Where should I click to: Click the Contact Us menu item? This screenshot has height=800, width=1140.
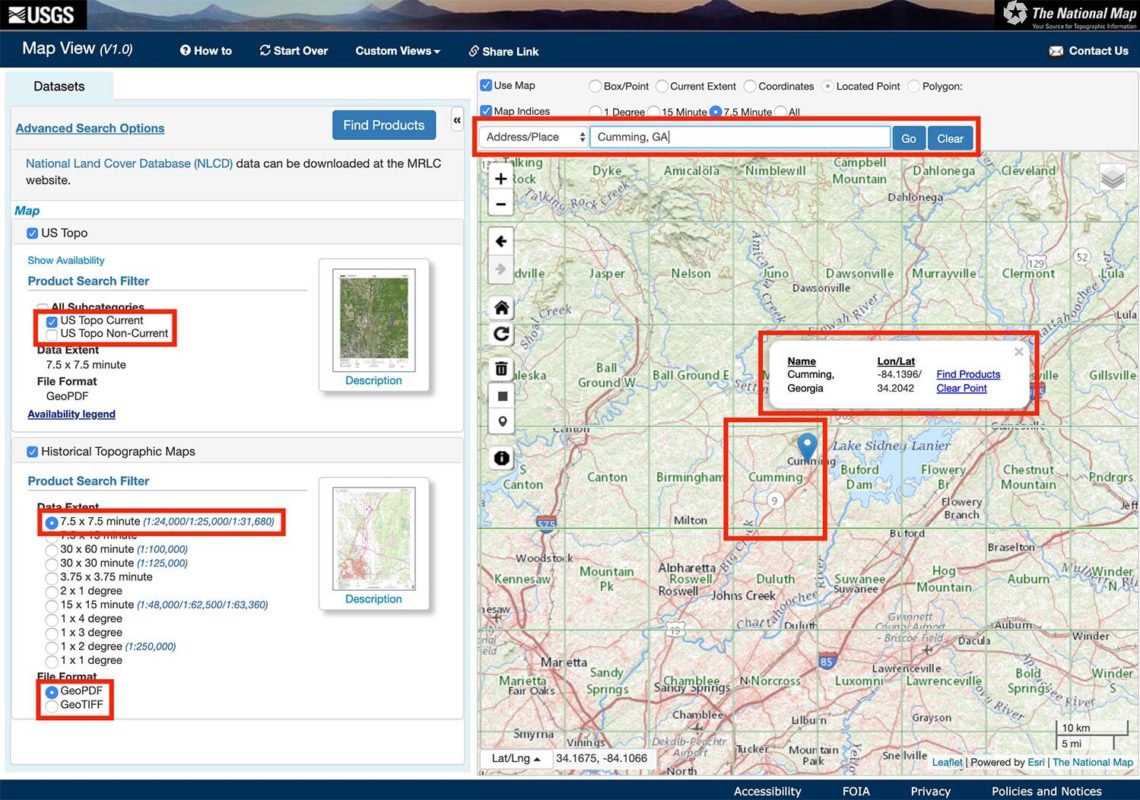1089,50
